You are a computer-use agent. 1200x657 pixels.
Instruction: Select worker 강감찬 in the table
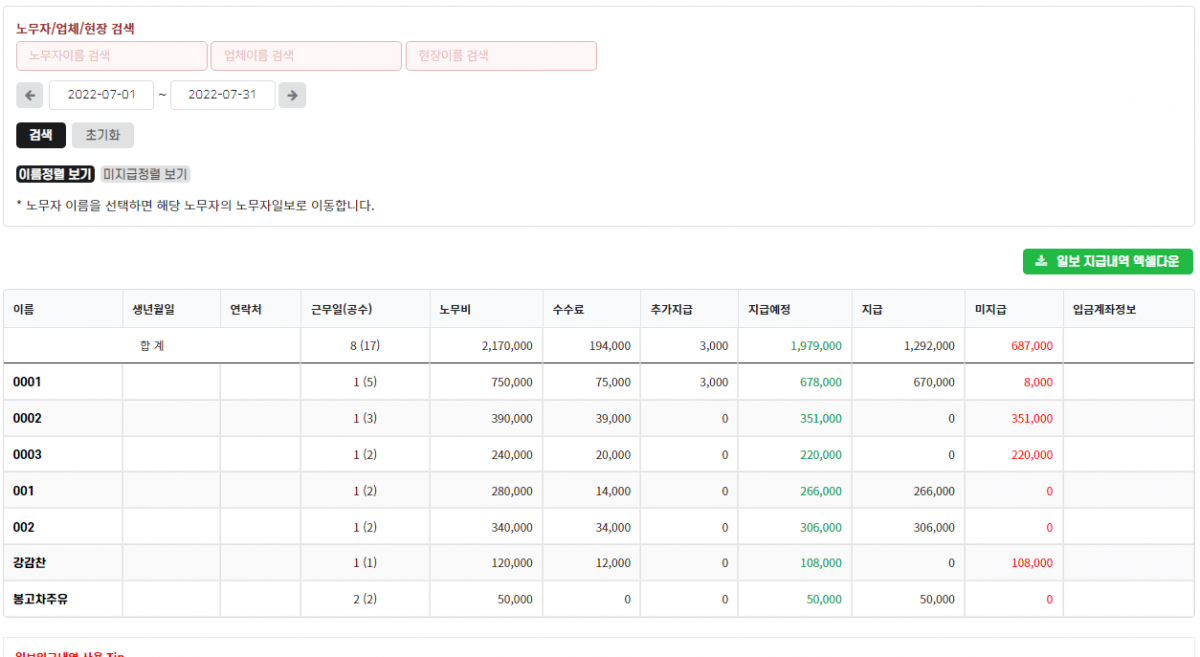tap(30, 563)
